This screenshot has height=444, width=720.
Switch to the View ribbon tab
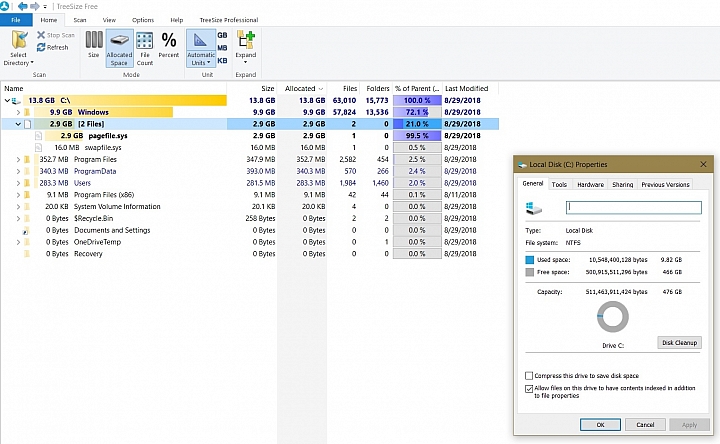109,20
